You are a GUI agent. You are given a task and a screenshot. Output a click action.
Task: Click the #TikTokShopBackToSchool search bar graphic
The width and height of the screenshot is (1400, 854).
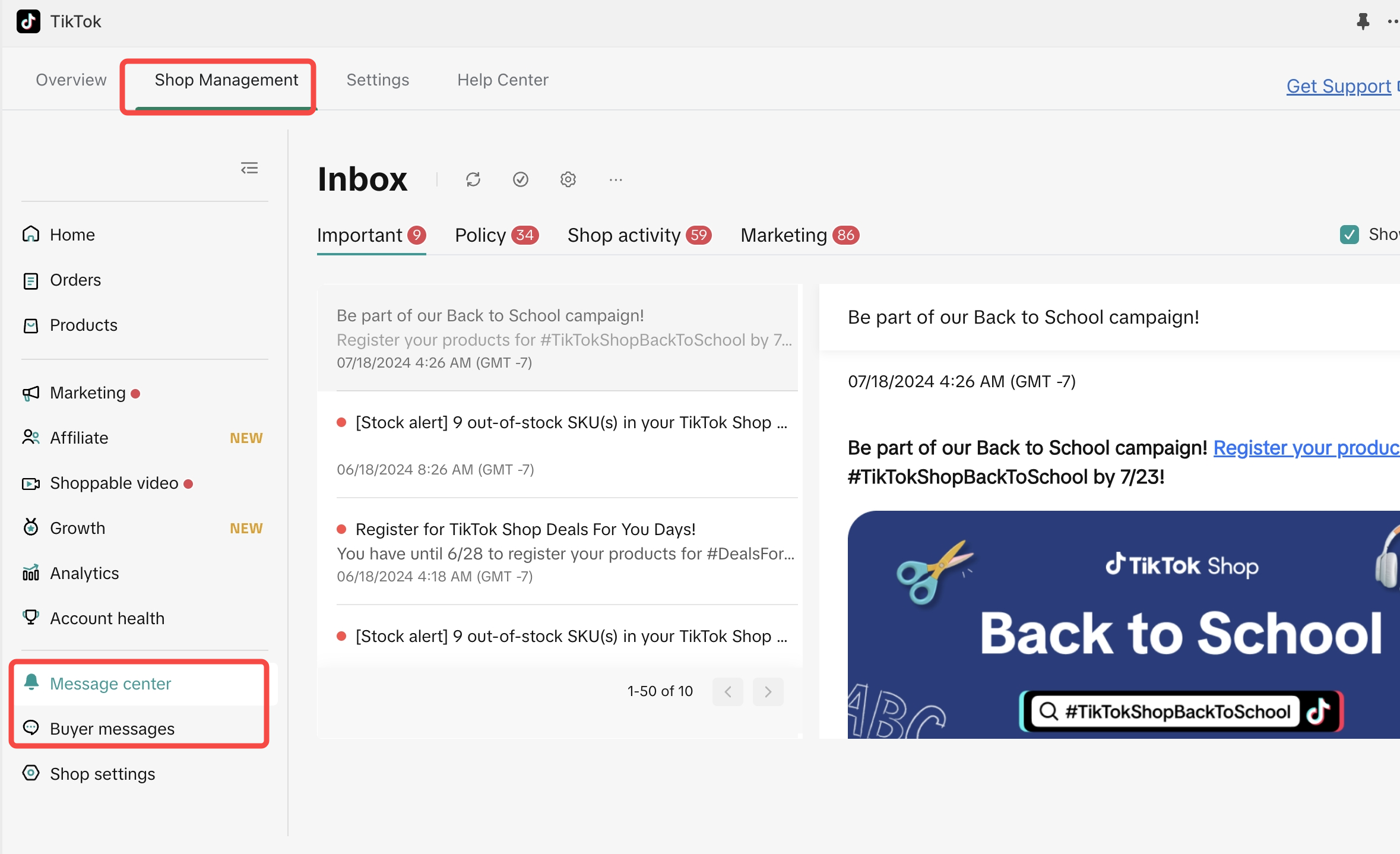tap(1181, 711)
